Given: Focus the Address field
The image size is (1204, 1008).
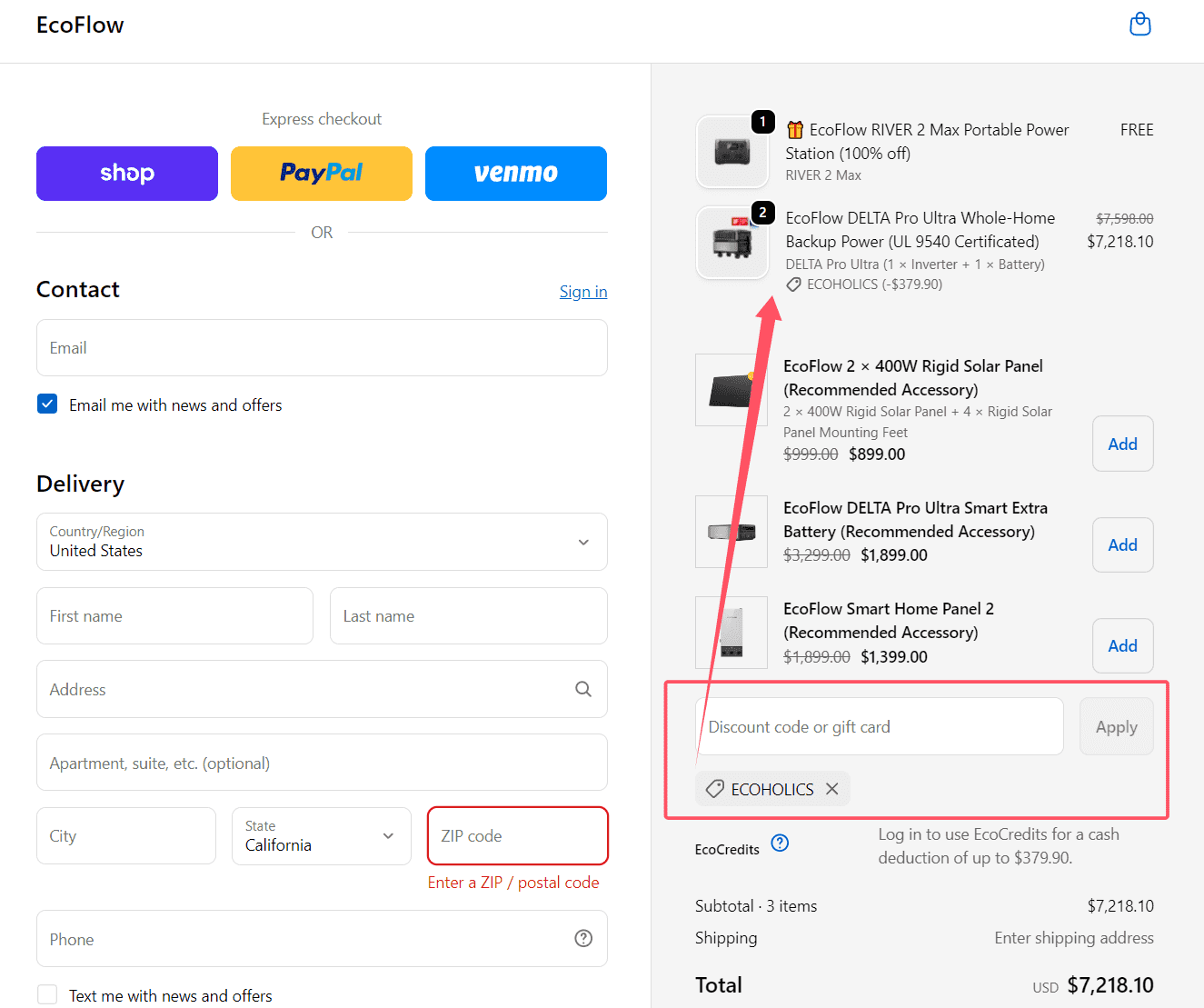Looking at the screenshot, I should 322,689.
